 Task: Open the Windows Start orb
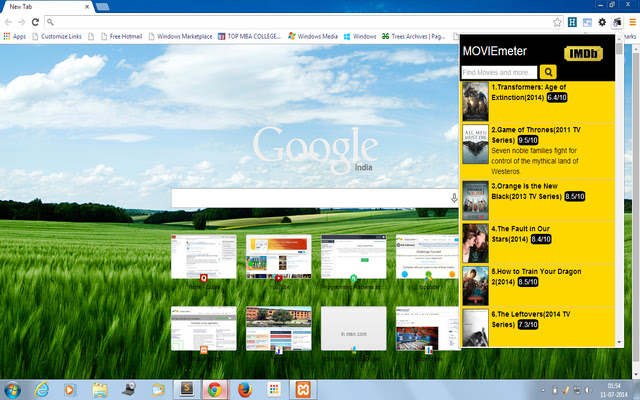tap(11, 390)
